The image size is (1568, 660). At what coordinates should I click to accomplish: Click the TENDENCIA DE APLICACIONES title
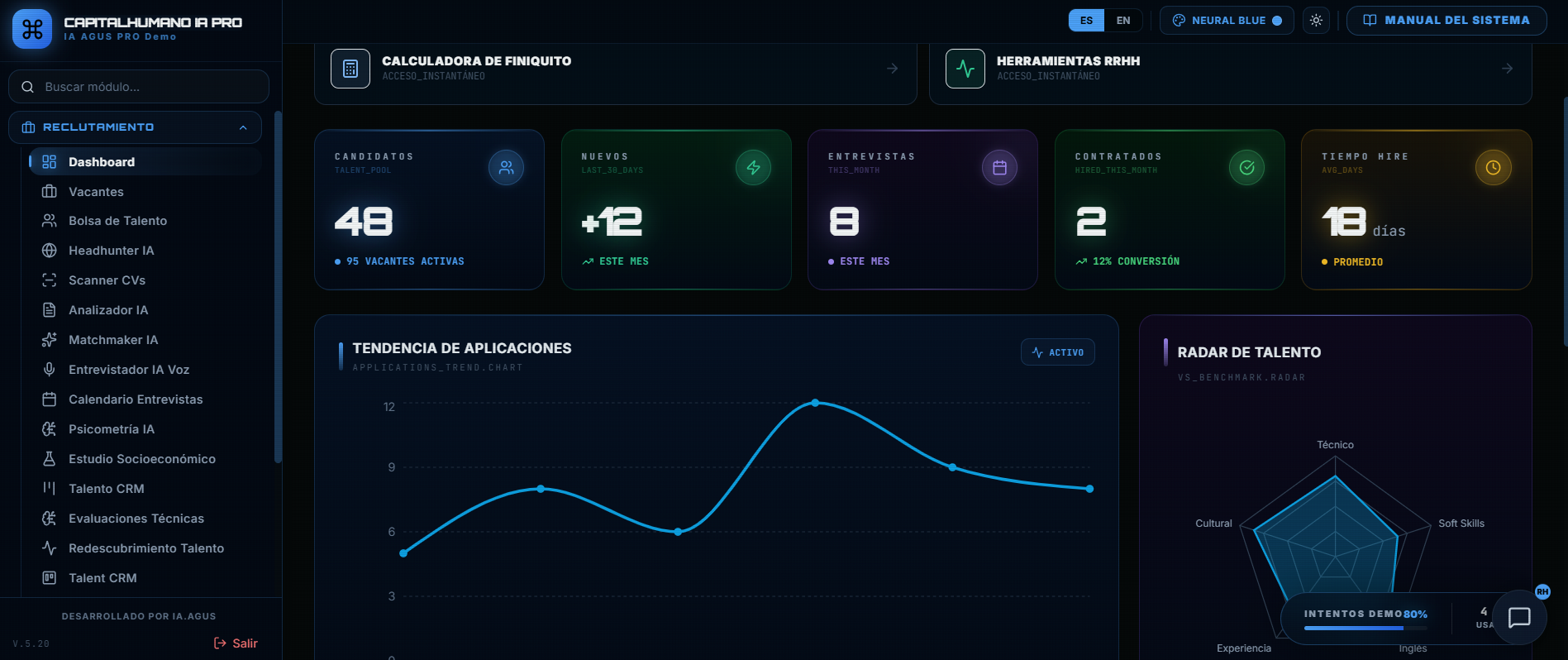pos(462,348)
